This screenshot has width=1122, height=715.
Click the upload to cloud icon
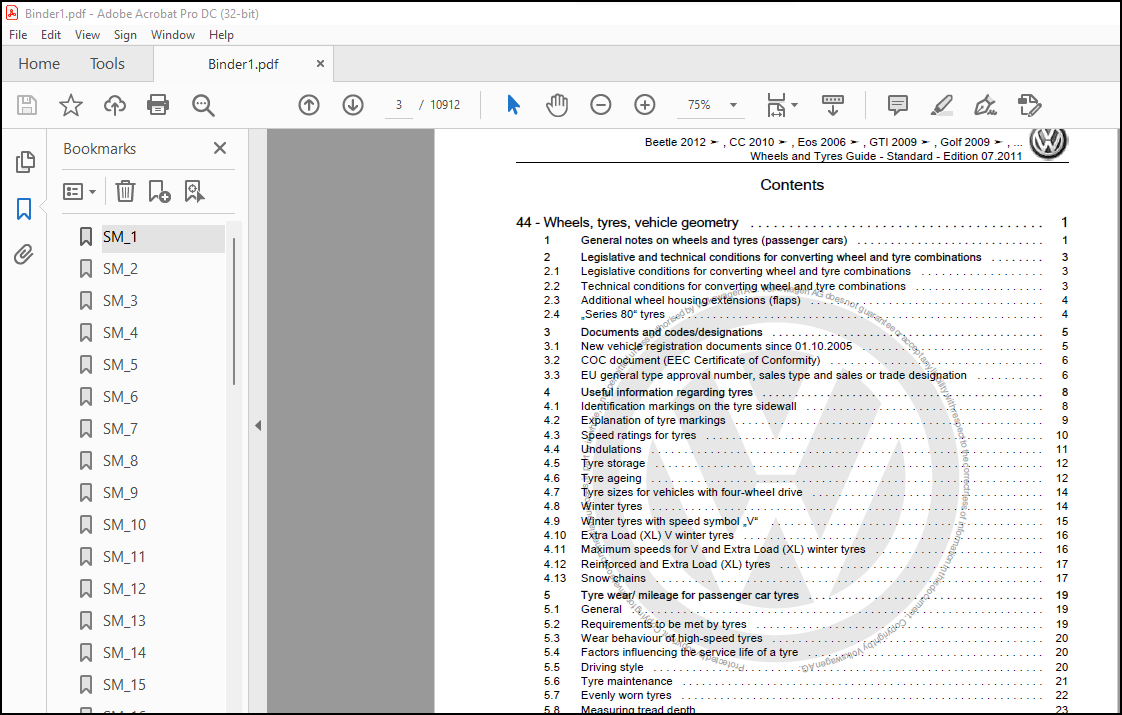click(x=114, y=105)
